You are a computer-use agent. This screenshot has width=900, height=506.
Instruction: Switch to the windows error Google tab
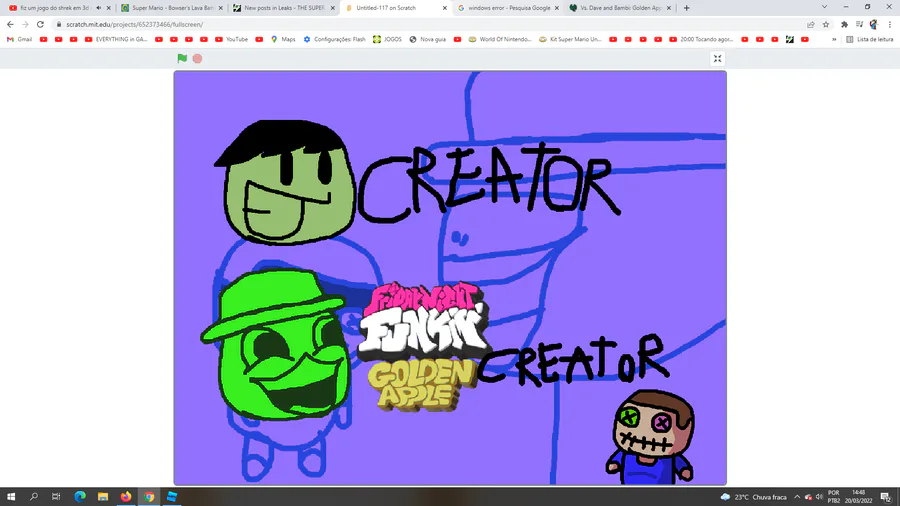(507, 8)
